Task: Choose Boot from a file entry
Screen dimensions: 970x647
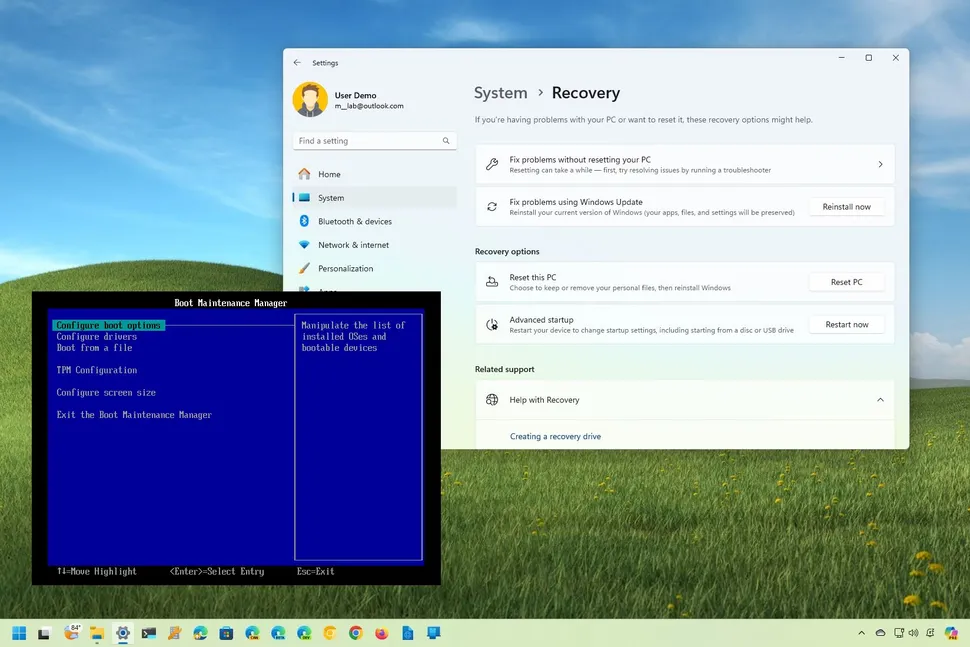Action: [x=94, y=348]
